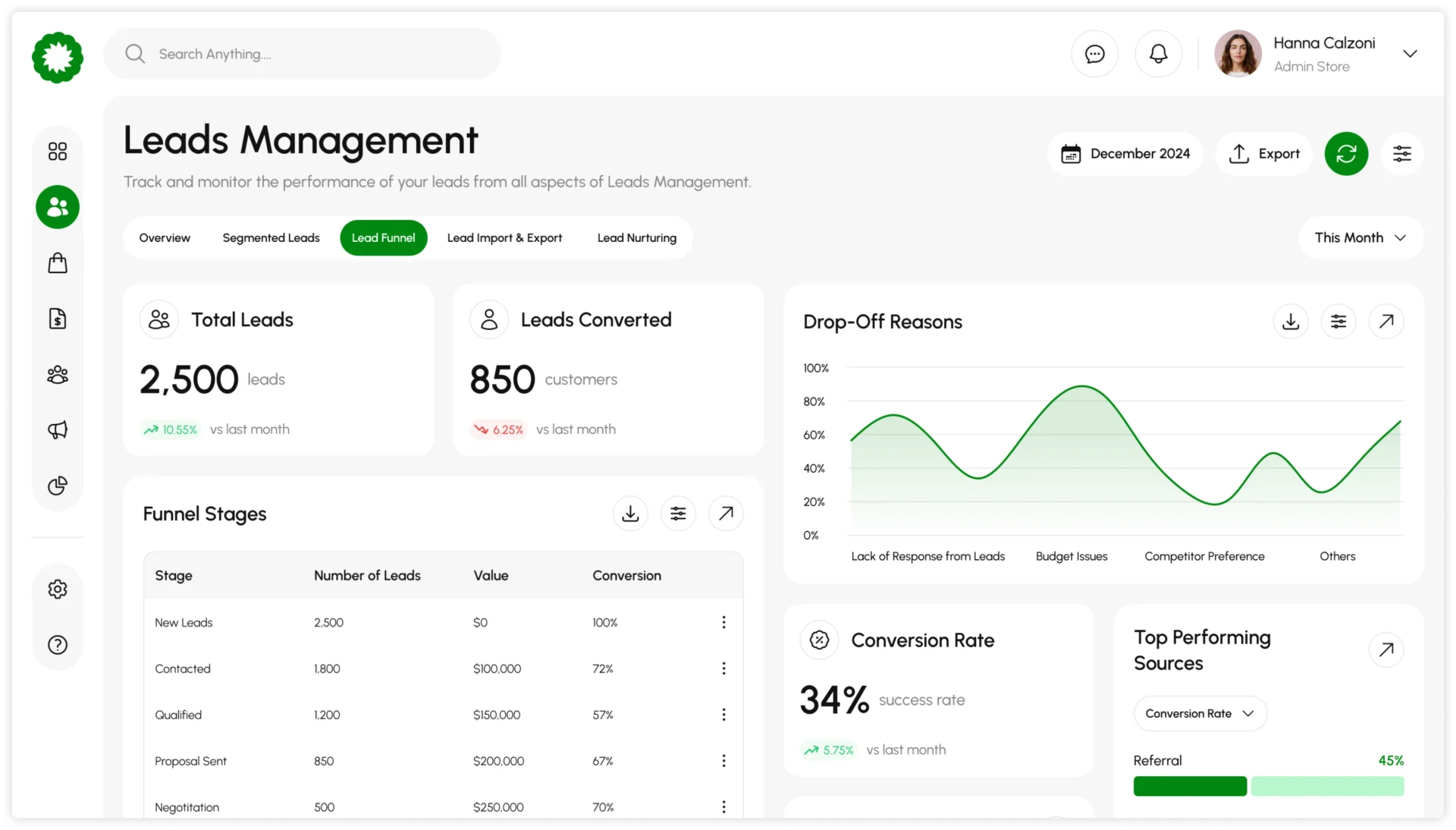Open the shopping bag icon in sidebar
Viewport: 1456px width, 830px height.
pyautogui.click(x=58, y=263)
